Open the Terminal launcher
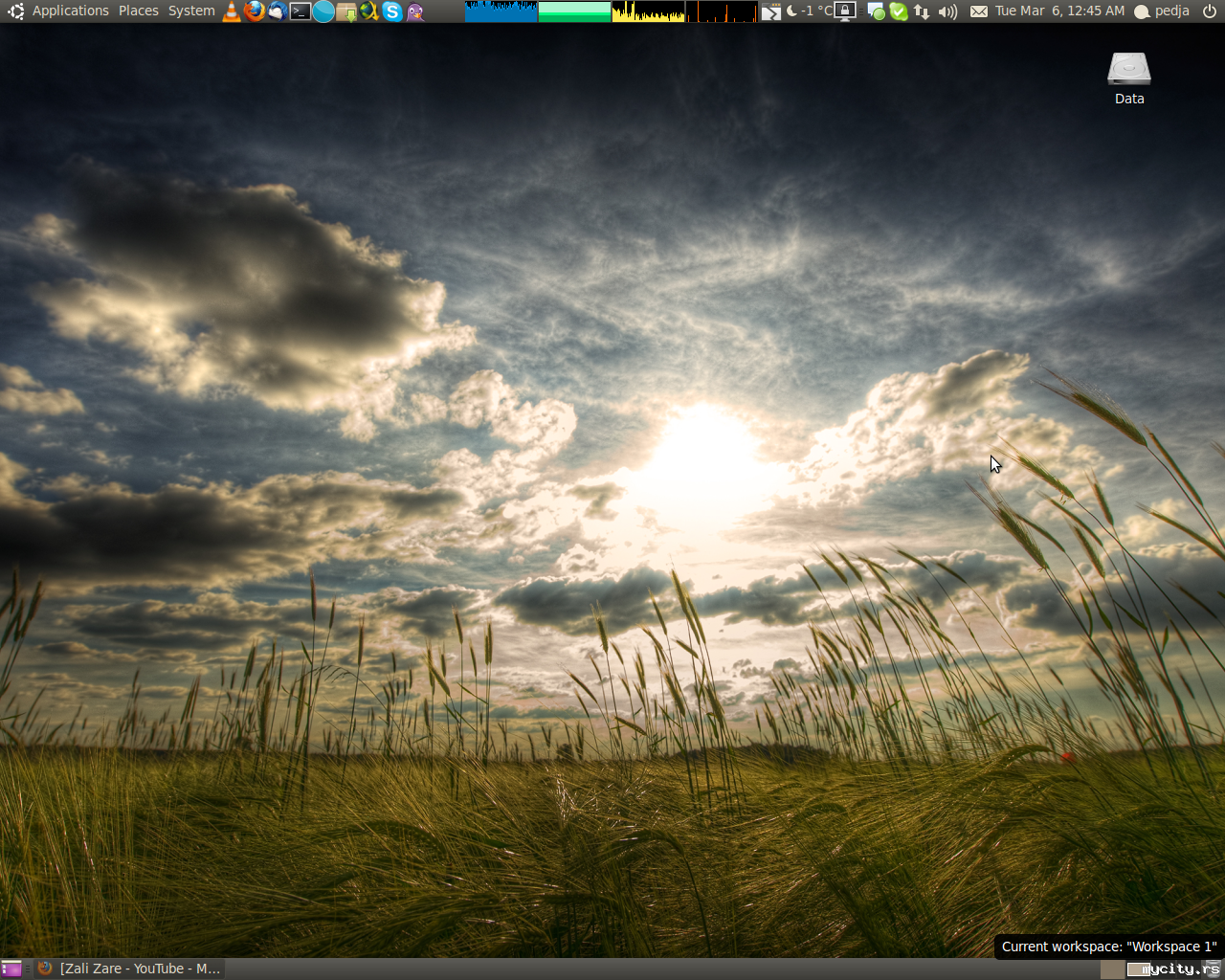This screenshot has width=1225, height=980. click(x=301, y=11)
